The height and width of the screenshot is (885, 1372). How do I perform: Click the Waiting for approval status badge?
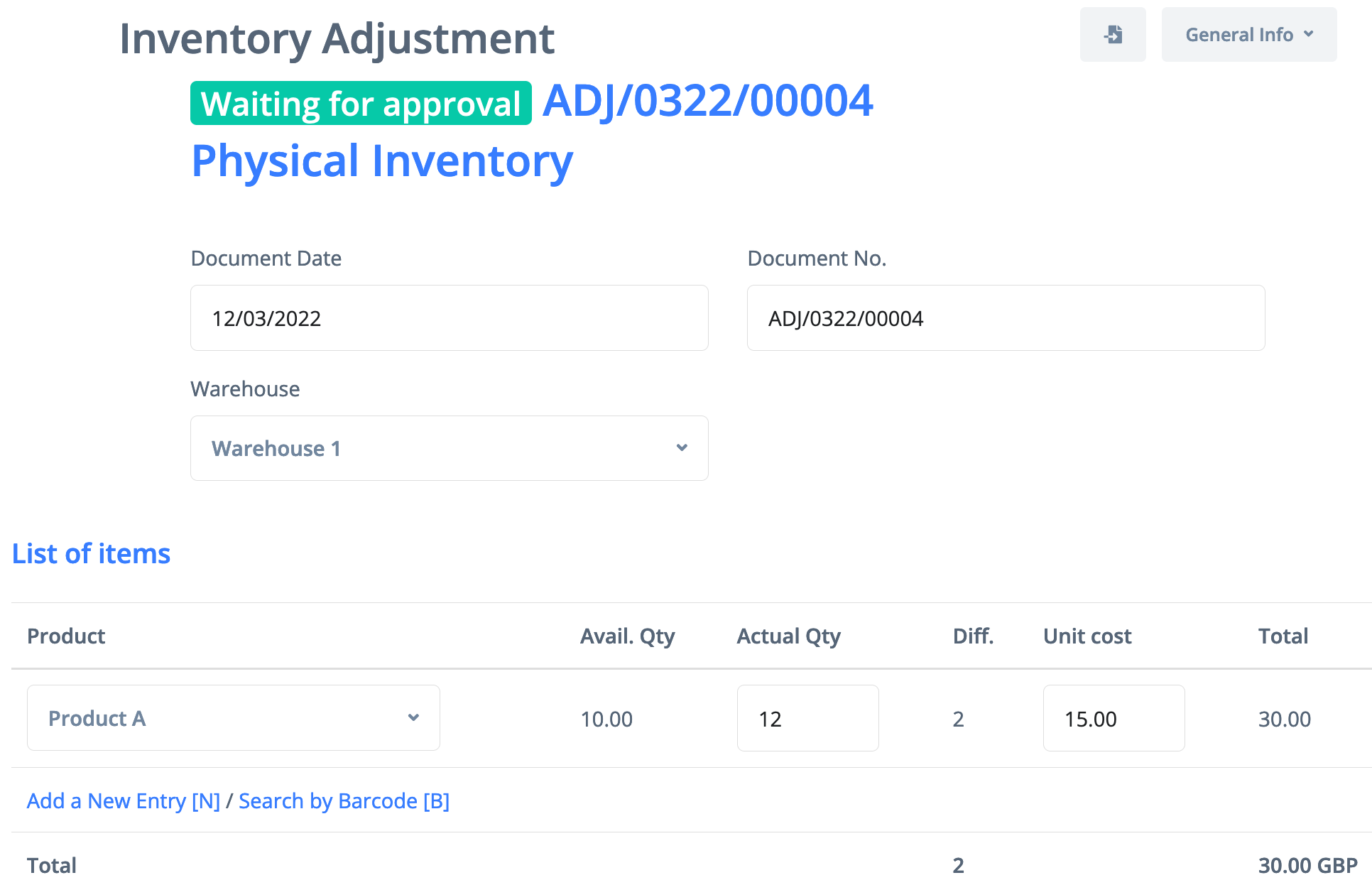361,104
